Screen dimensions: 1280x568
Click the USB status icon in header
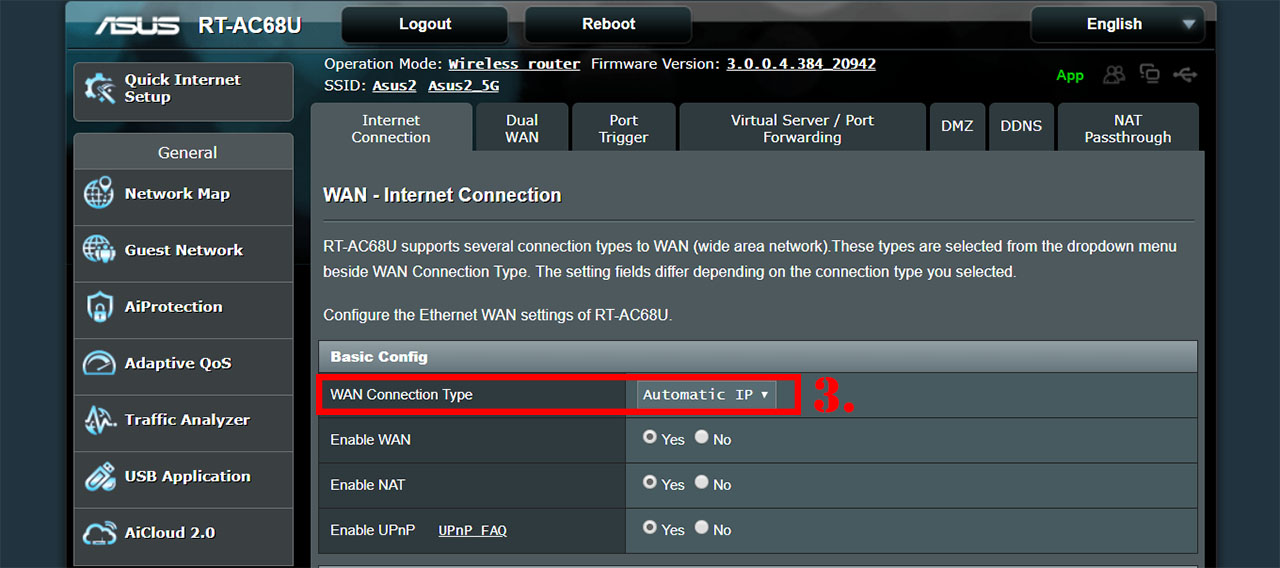pyautogui.click(x=1186, y=75)
